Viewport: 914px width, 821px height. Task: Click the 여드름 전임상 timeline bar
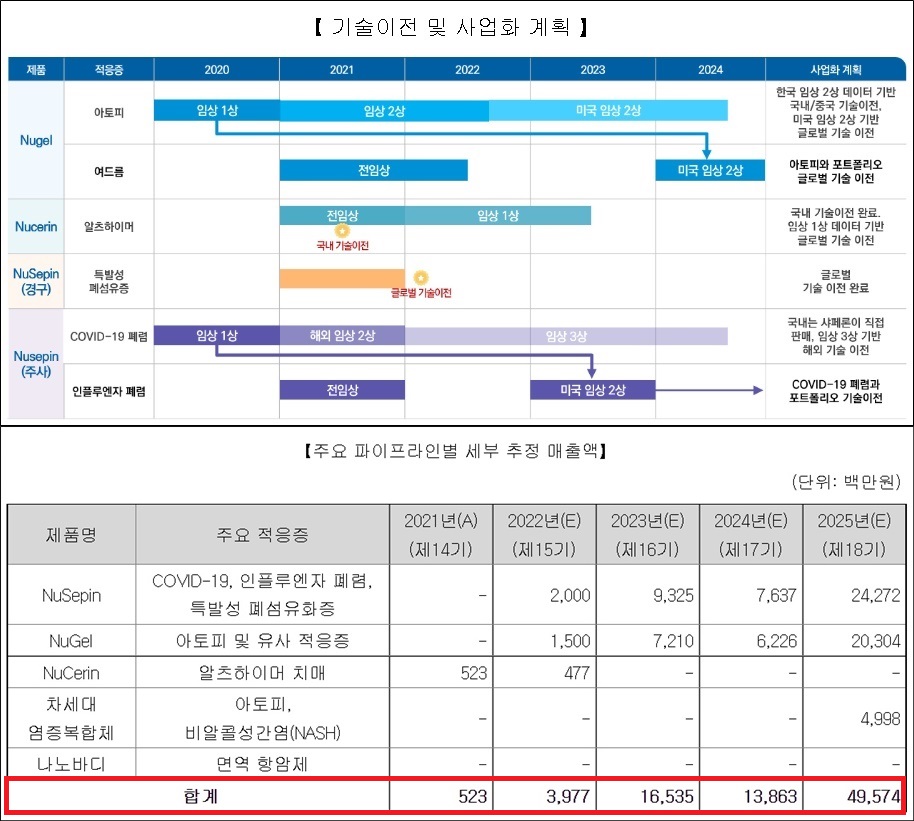pyautogui.click(x=374, y=170)
